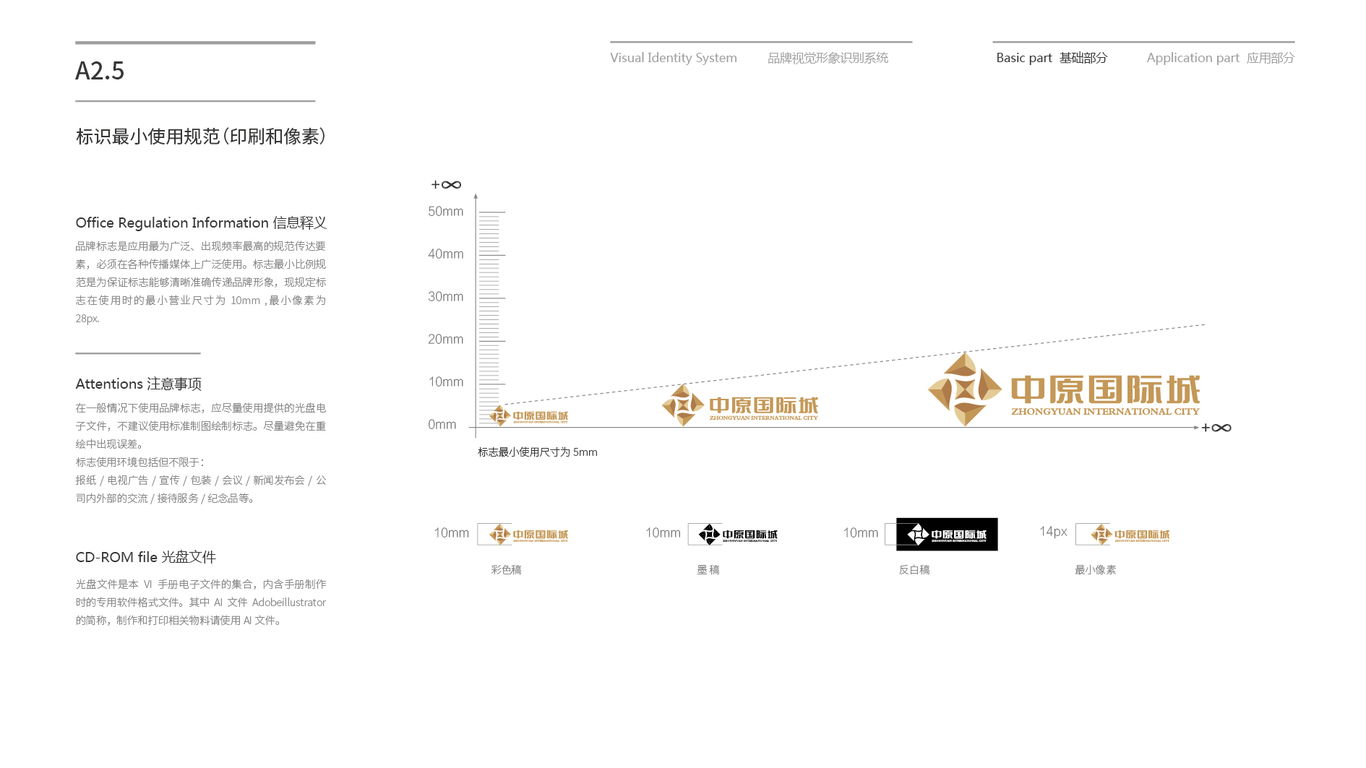This screenshot has height=768, width=1366.
Task: Click the 10mm scale label on ruler
Action: point(446,382)
